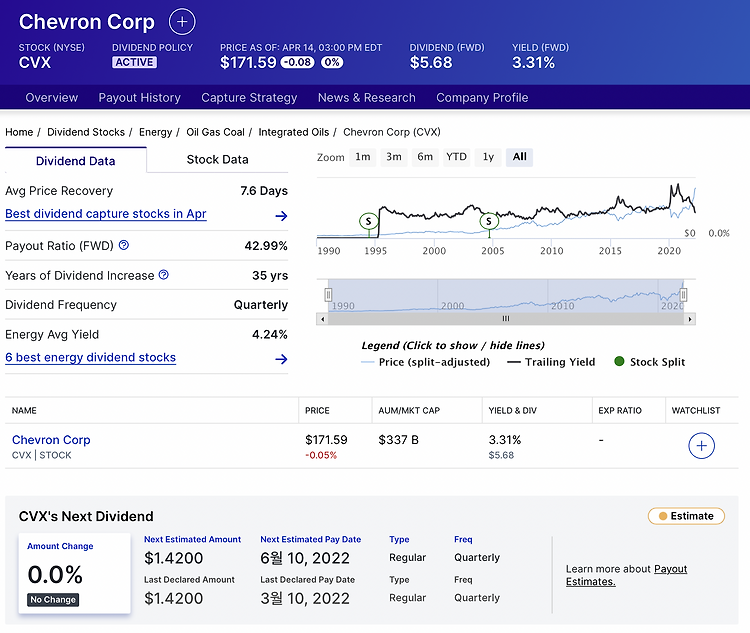Click arrow next to best dividend capture stocks
750x633 pixels.
(281, 216)
